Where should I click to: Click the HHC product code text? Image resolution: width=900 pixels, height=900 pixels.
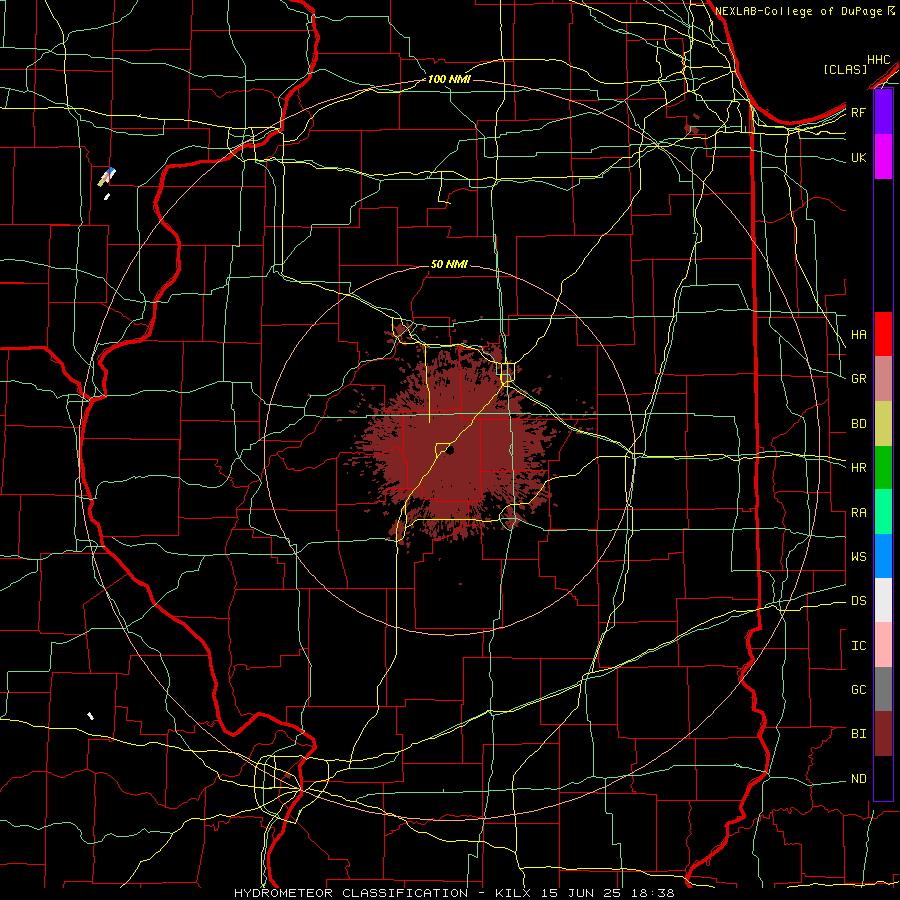(879, 60)
